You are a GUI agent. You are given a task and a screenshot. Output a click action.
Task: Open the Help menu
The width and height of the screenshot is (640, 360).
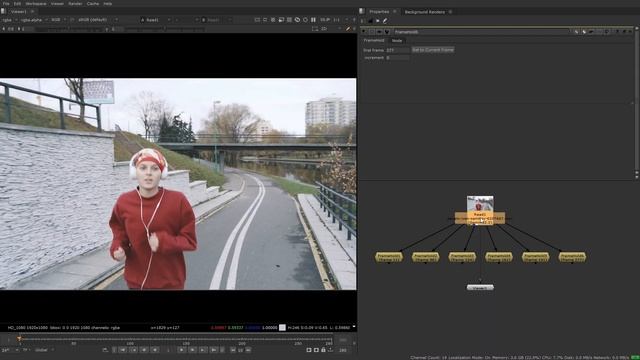coord(108,3)
